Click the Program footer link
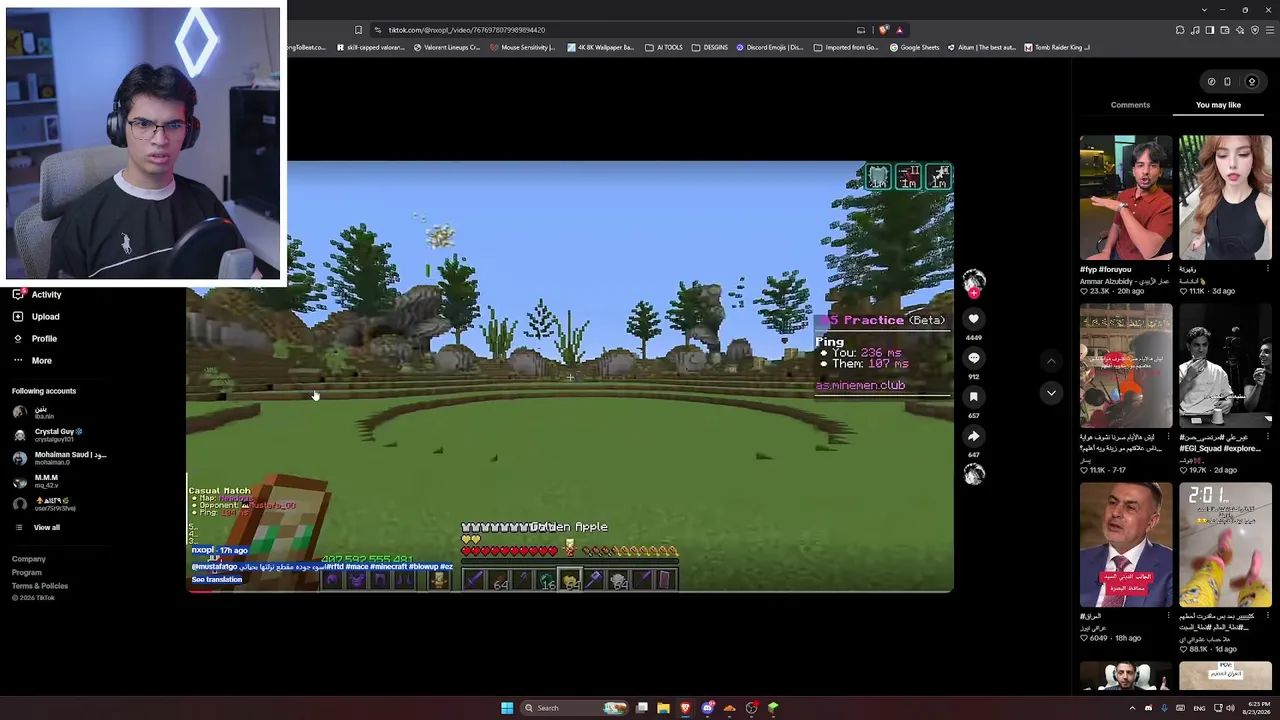1280x720 pixels. click(x=27, y=573)
